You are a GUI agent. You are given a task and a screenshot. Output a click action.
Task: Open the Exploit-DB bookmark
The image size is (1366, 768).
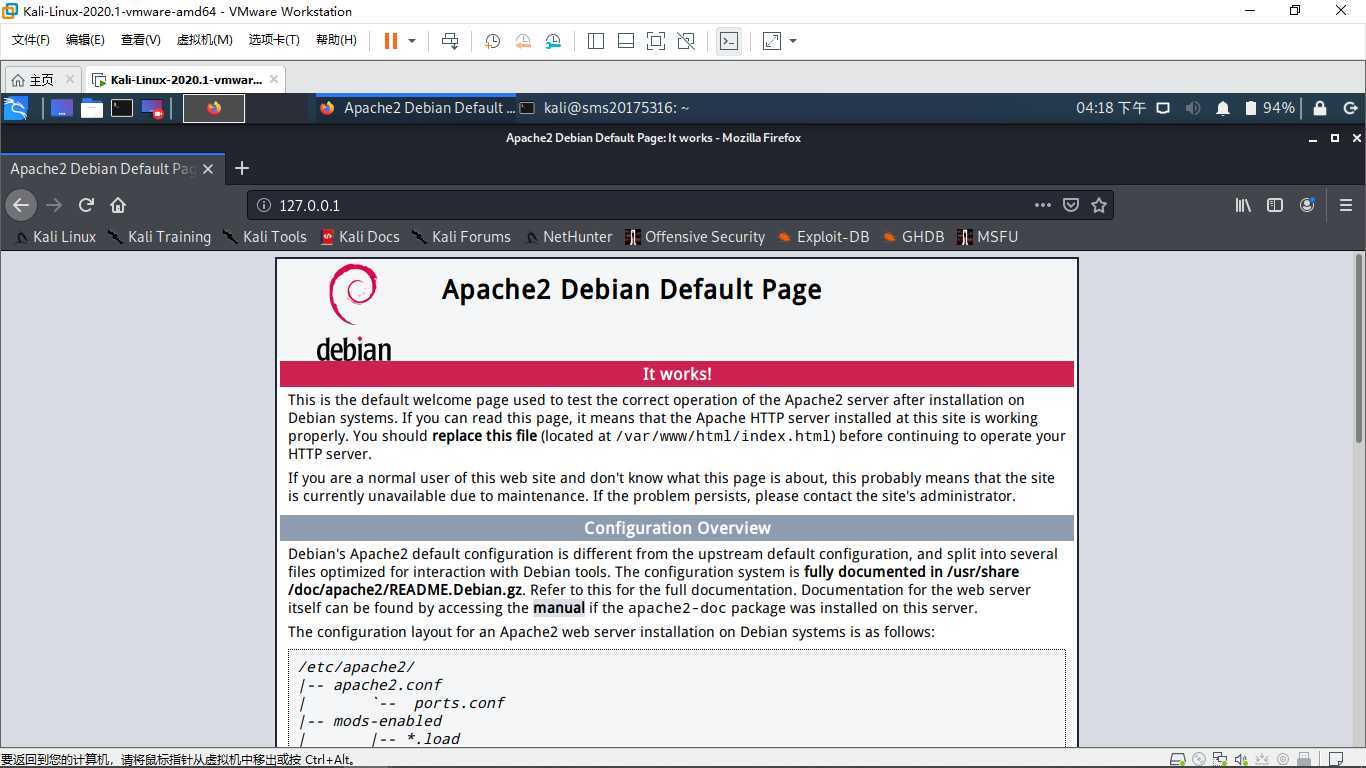[824, 237]
